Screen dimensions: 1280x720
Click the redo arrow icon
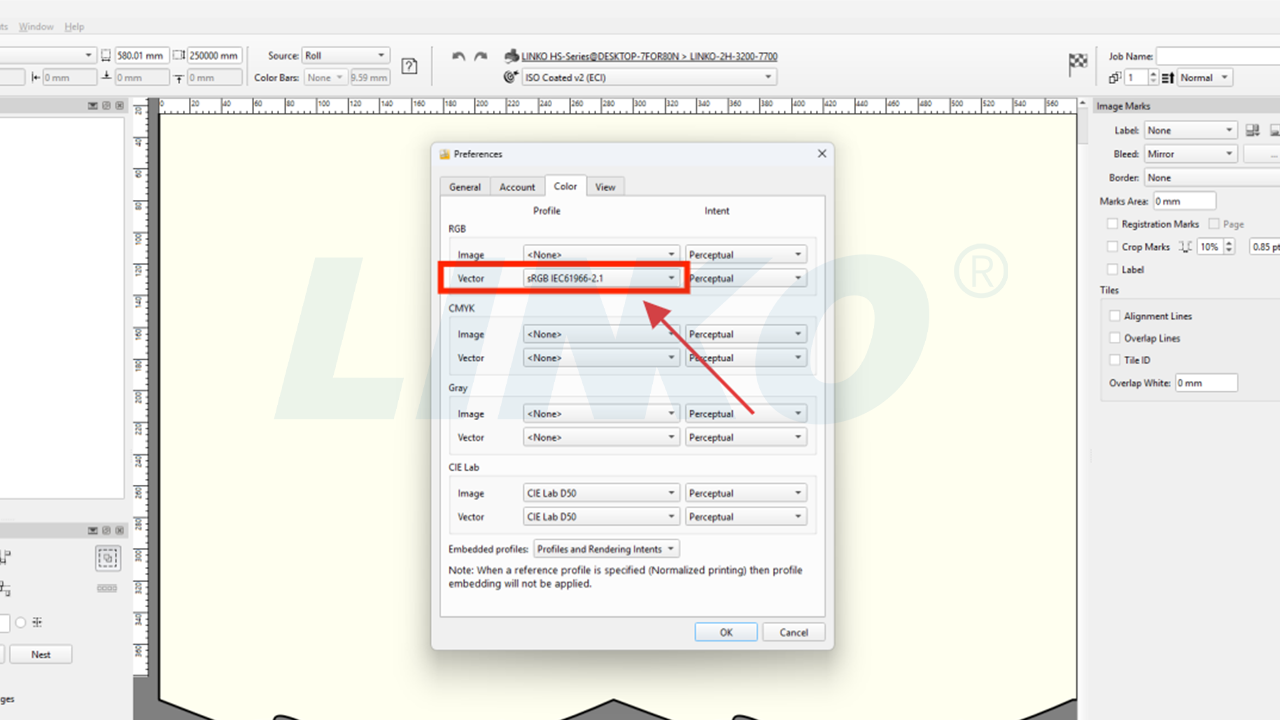click(x=481, y=57)
